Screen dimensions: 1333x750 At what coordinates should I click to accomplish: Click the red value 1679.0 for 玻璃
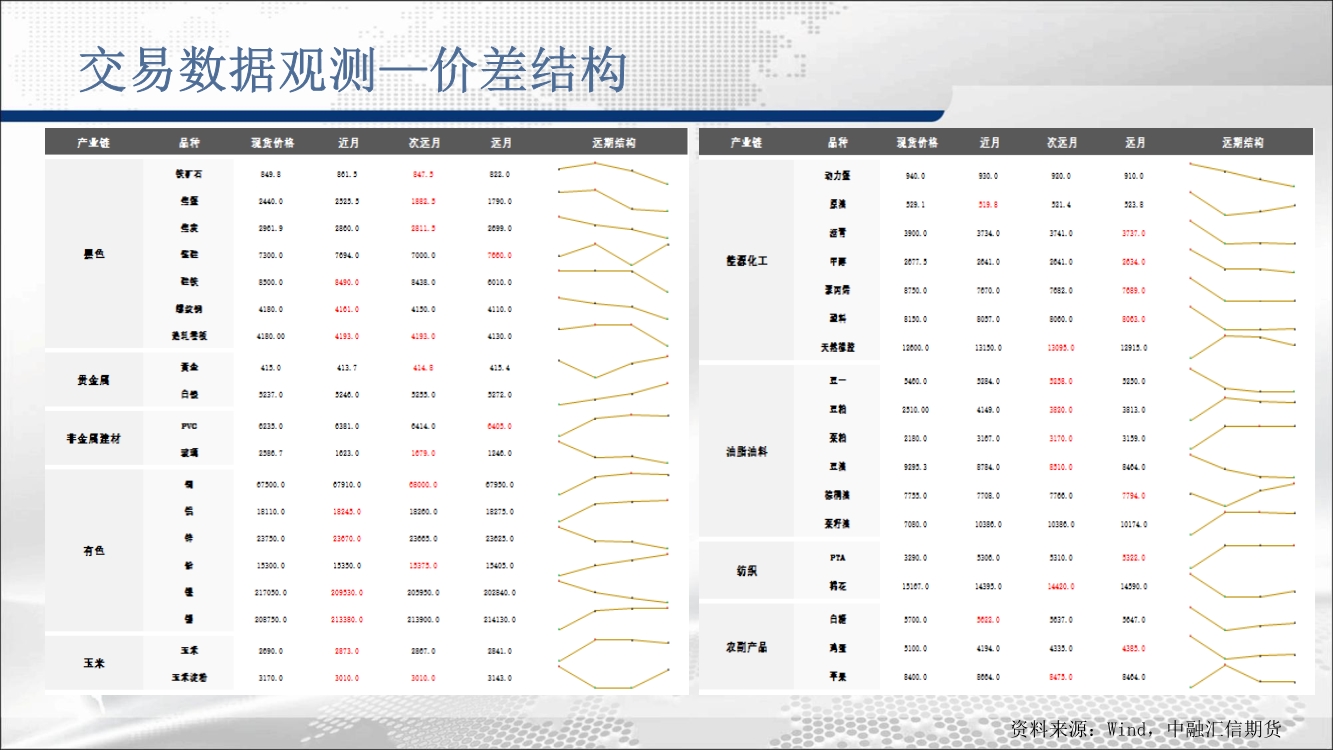coord(424,453)
